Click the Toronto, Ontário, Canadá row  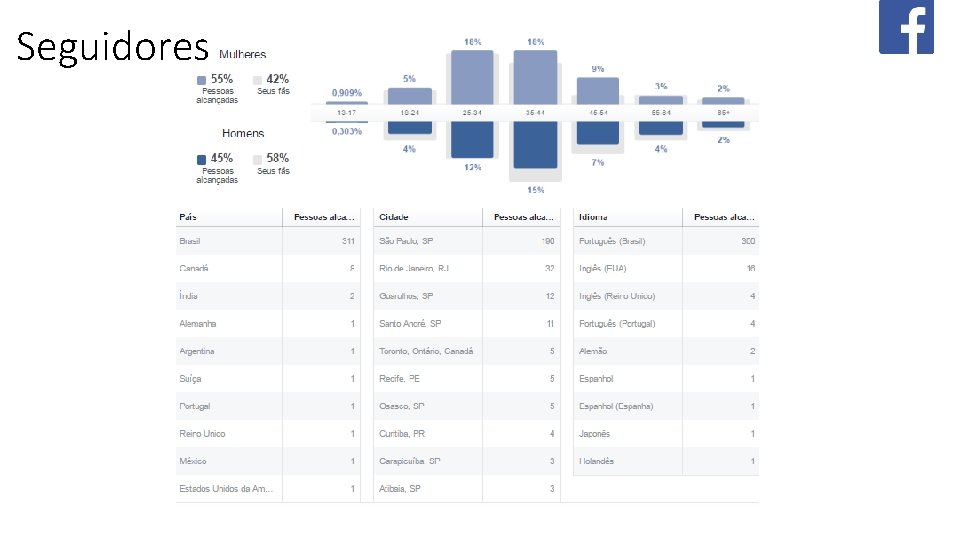click(466, 351)
